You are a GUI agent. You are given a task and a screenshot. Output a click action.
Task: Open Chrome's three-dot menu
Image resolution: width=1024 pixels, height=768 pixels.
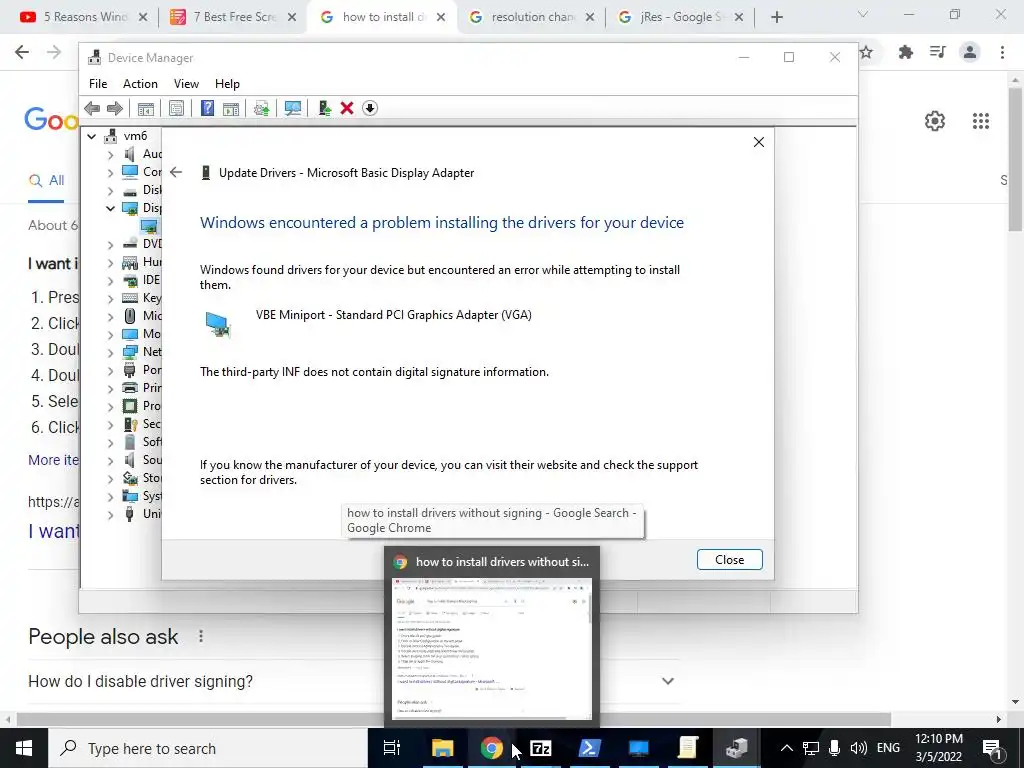coord(1002,52)
